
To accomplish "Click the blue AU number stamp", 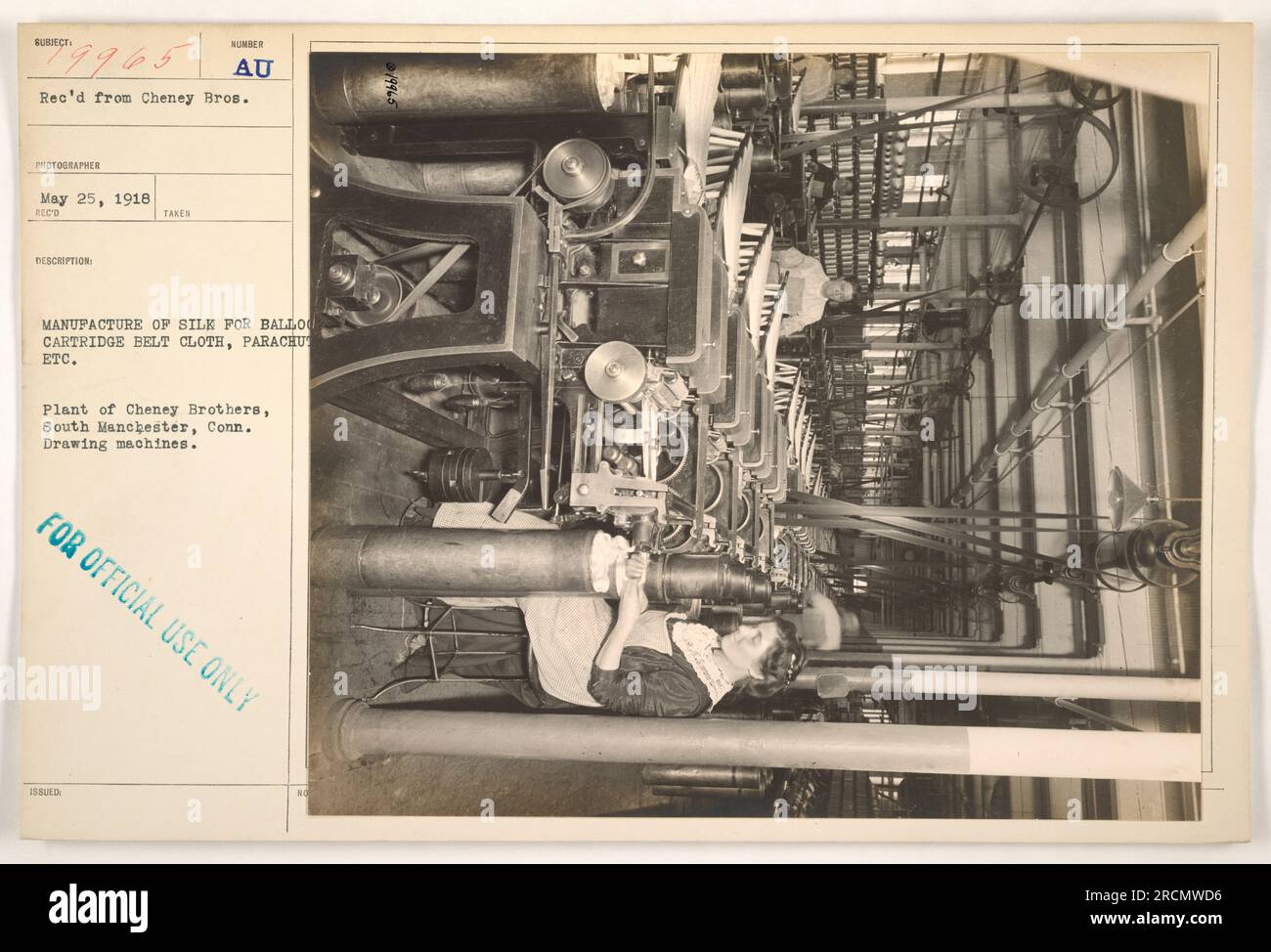I will pyautogui.click(x=255, y=65).
